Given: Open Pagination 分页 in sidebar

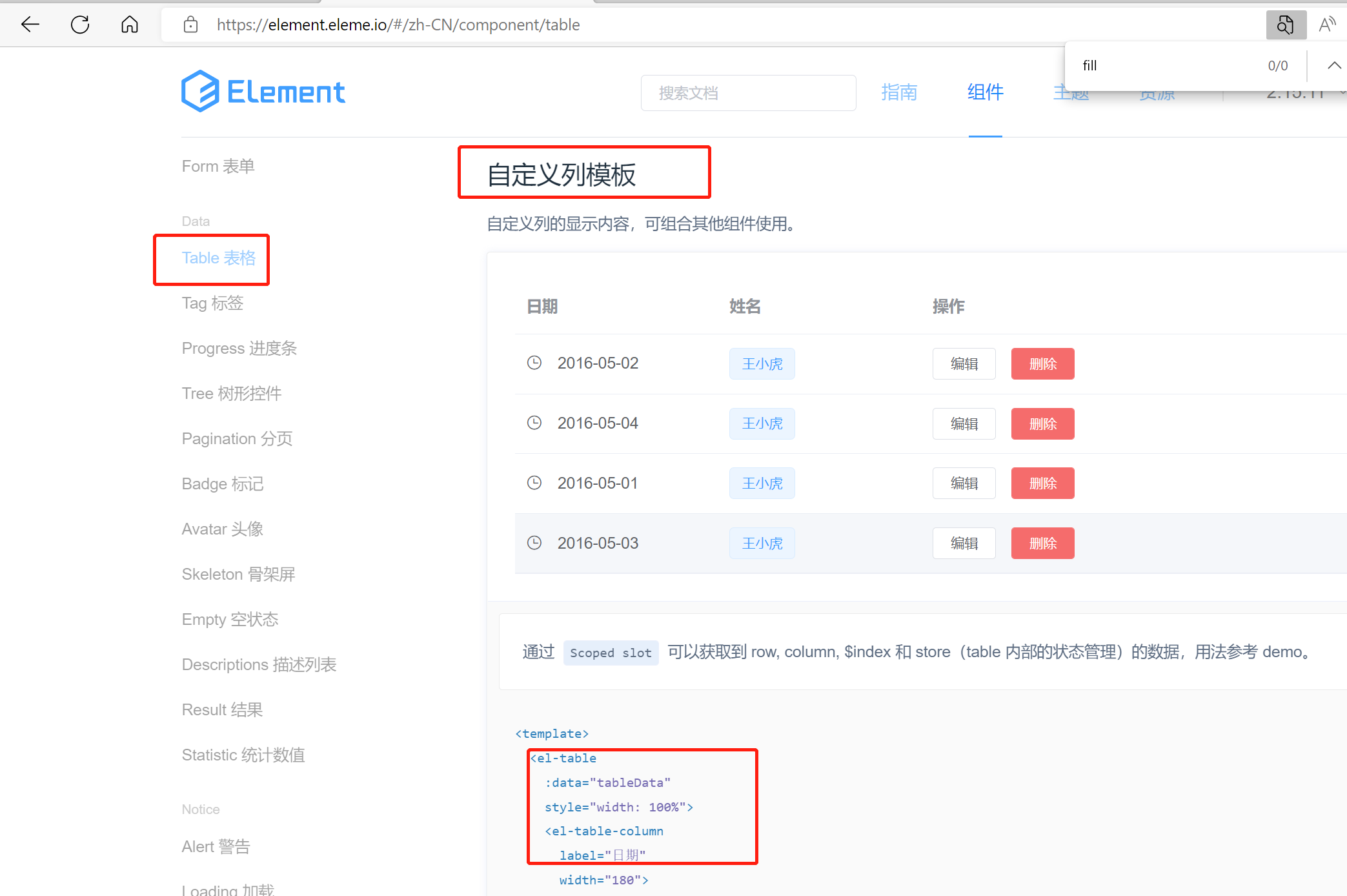Looking at the screenshot, I should [x=237, y=438].
